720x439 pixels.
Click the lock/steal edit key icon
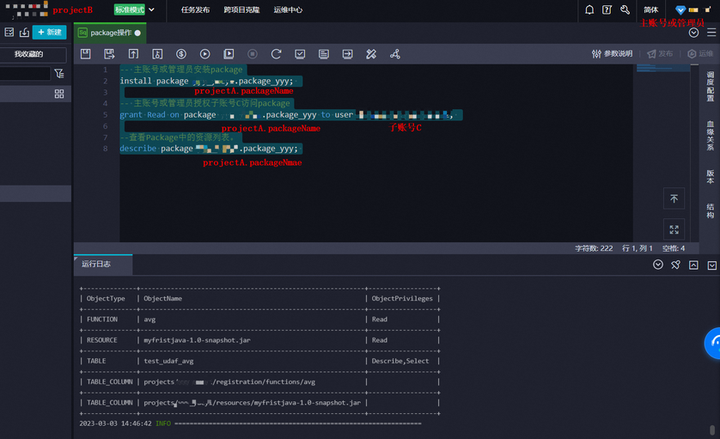157,54
